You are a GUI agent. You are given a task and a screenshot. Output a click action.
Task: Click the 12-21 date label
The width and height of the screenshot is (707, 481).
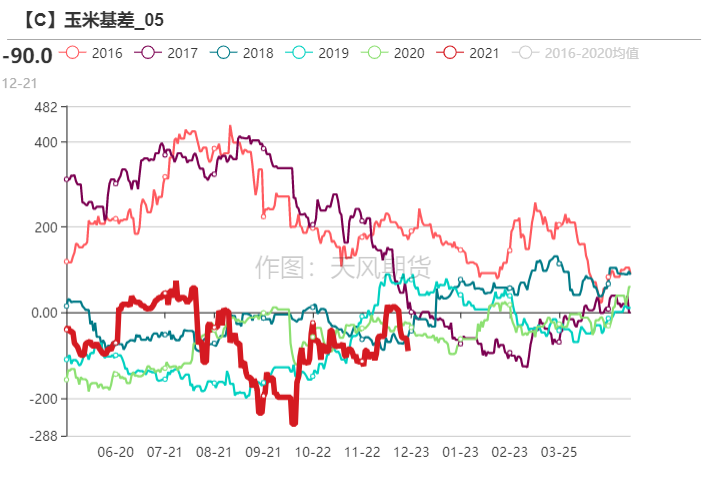[19, 83]
